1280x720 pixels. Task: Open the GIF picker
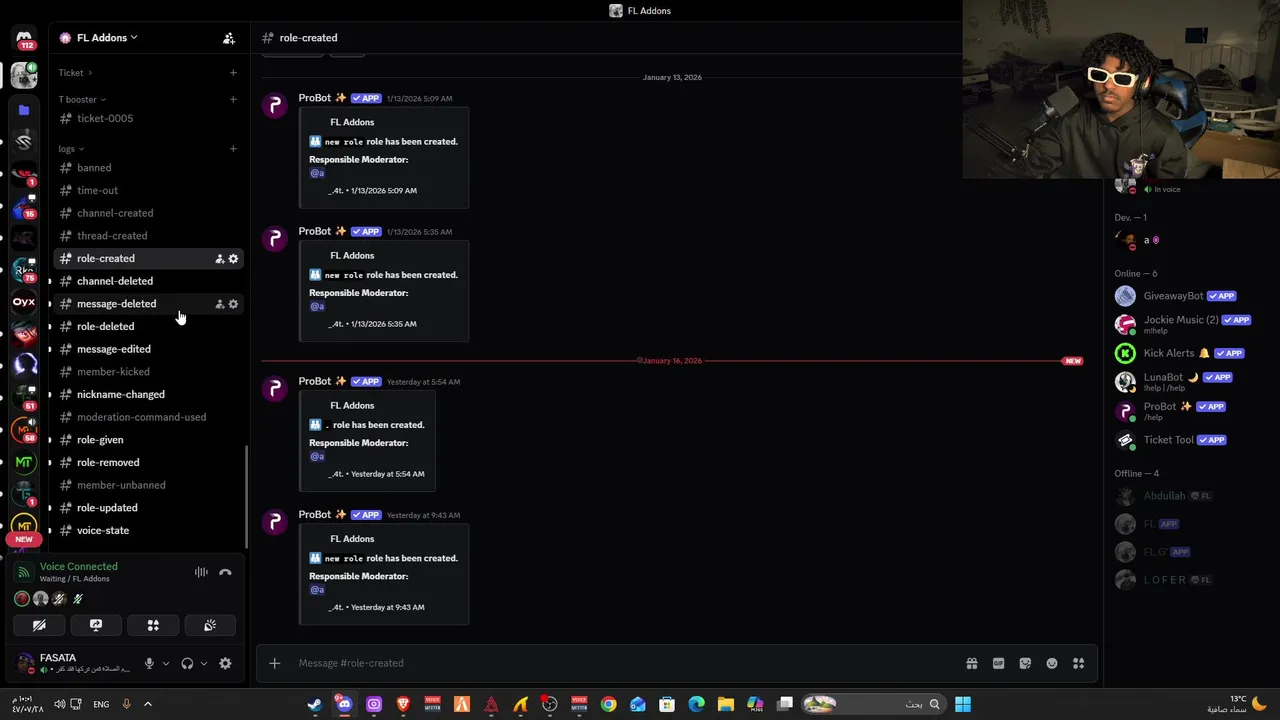click(998, 663)
